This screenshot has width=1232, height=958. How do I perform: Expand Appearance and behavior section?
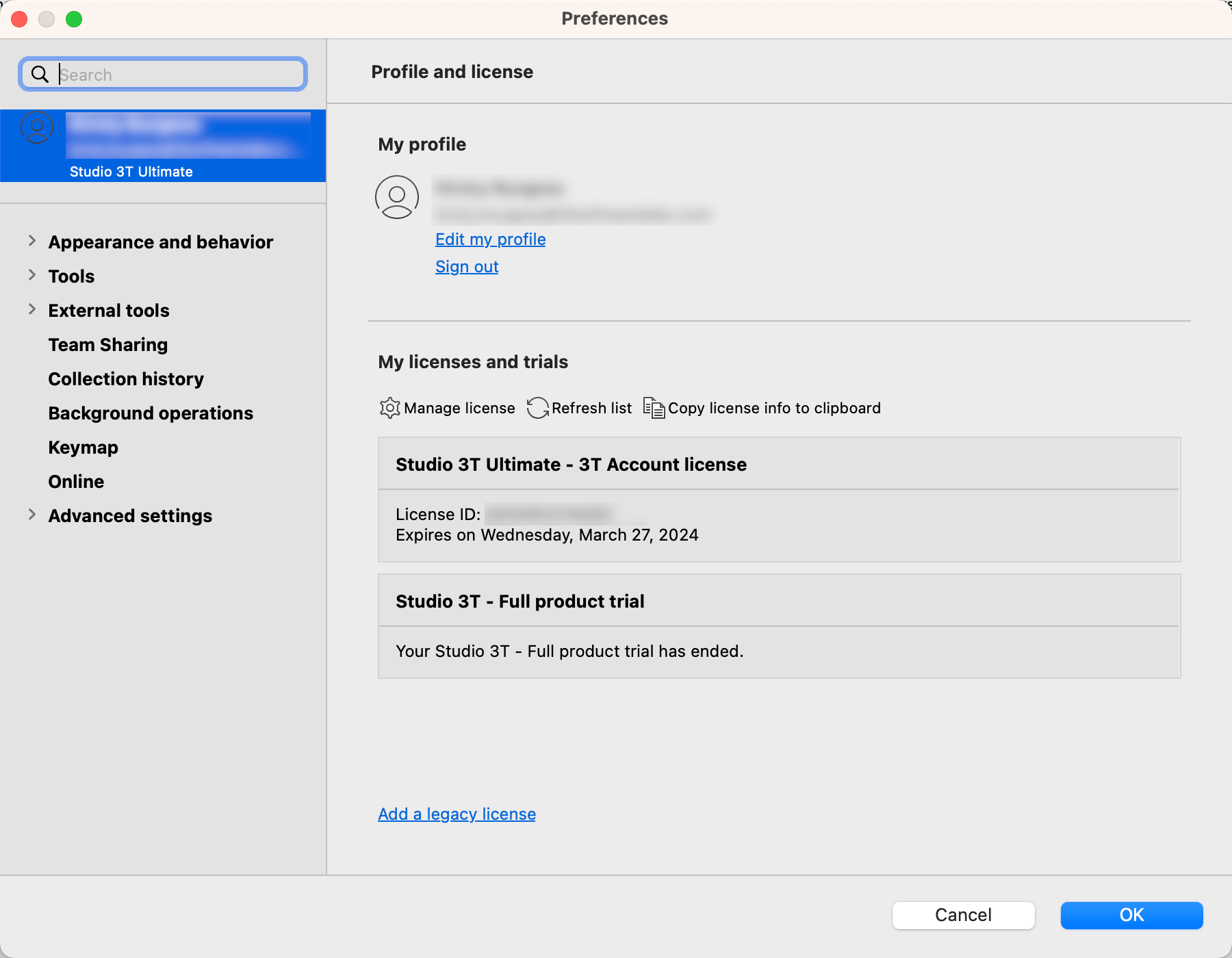pyautogui.click(x=32, y=241)
